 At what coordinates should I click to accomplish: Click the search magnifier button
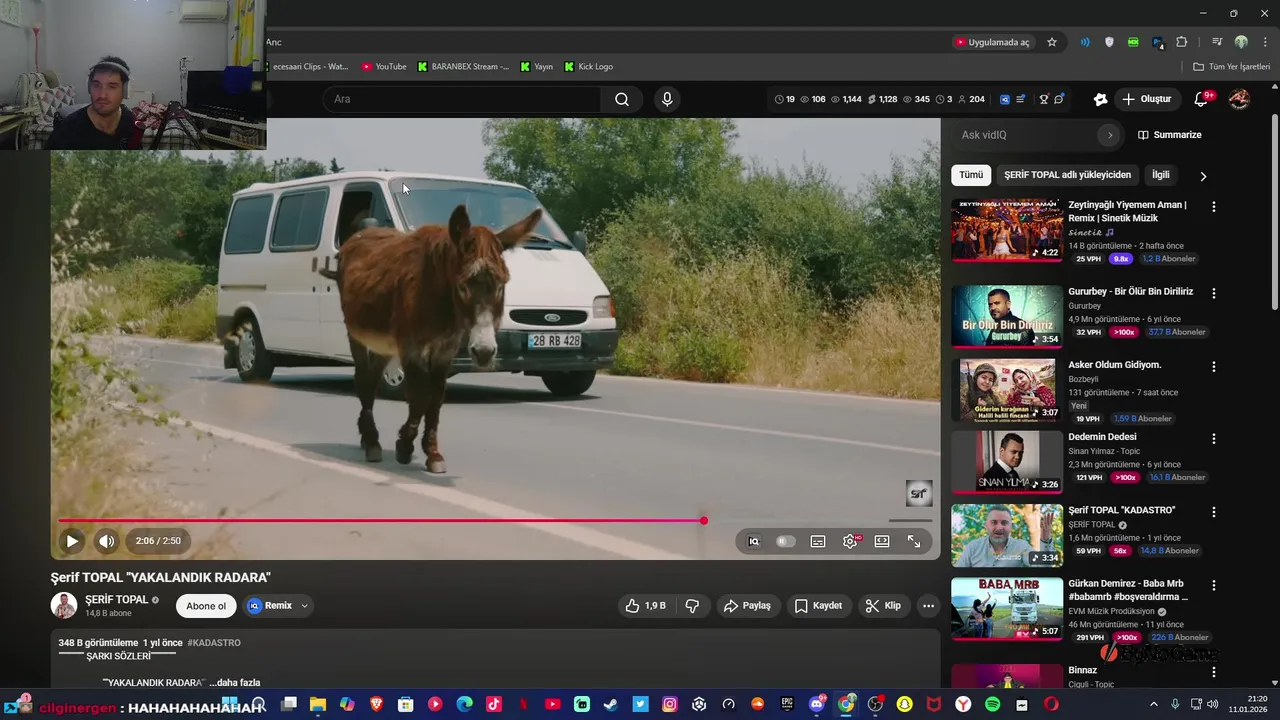[622, 99]
